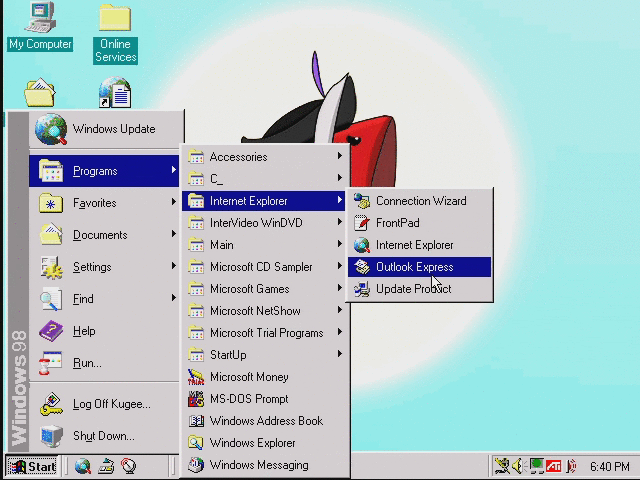Expand Main submenu arrow
This screenshot has height=480, width=640.
click(x=340, y=244)
